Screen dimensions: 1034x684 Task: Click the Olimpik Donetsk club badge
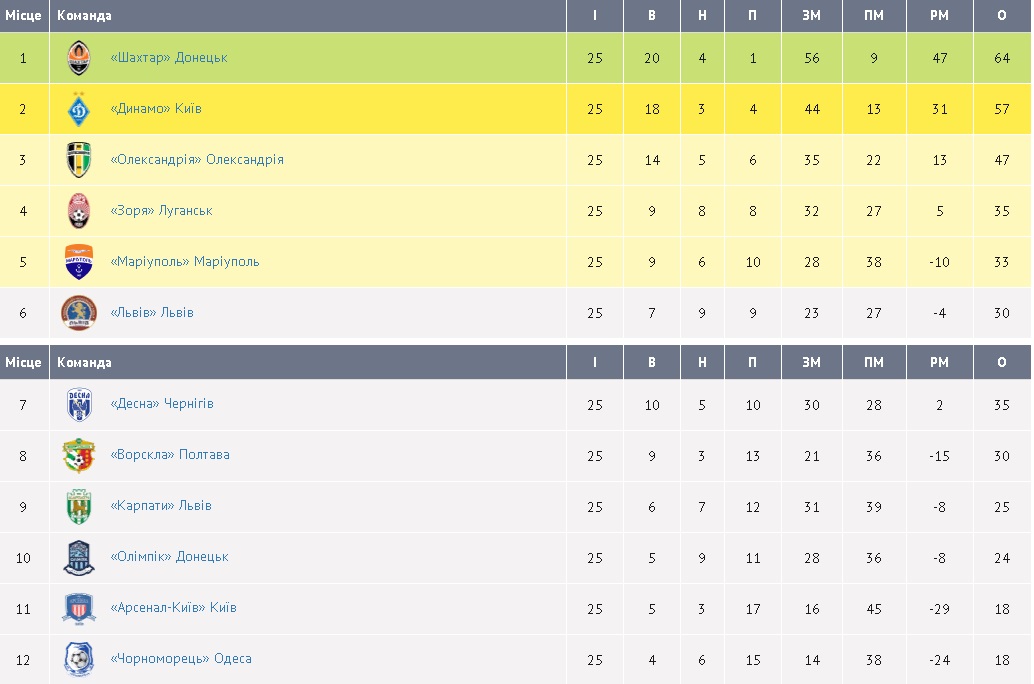tap(79, 557)
